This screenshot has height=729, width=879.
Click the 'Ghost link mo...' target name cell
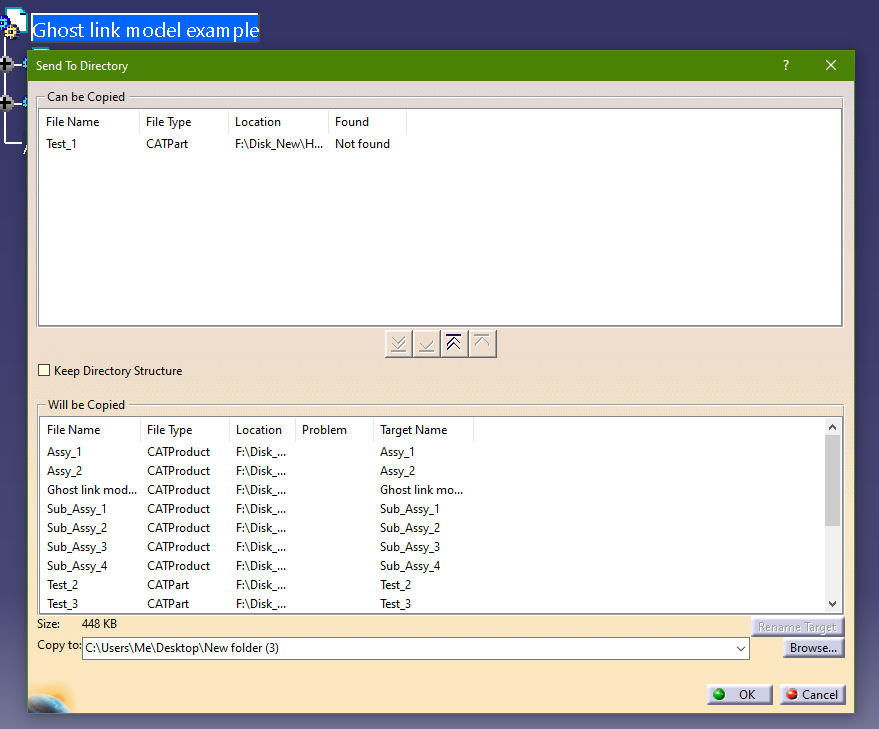click(x=422, y=490)
